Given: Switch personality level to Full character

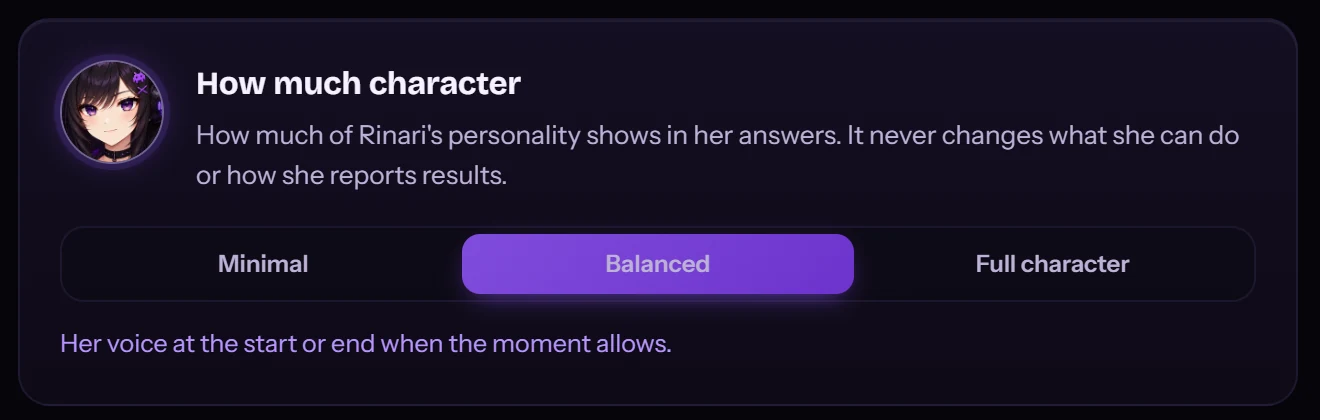Looking at the screenshot, I should pos(1052,264).
